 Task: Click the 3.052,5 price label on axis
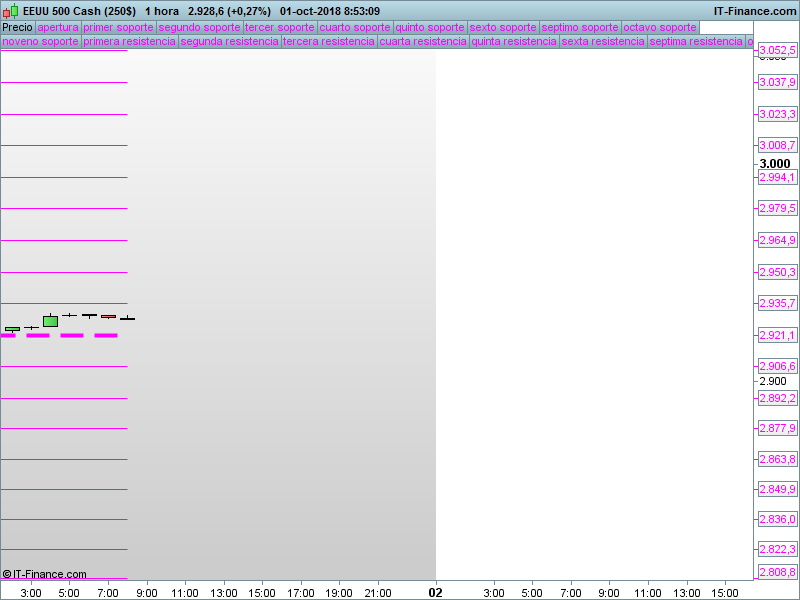(x=777, y=50)
